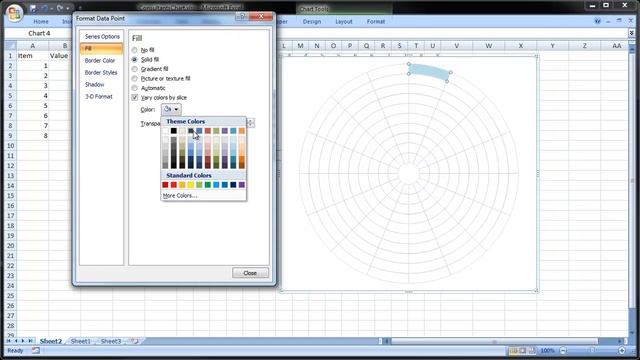Viewport: 640px width, 360px height.
Task: Go to first sheet navigation arrow
Action: pyautogui.click(x=9, y=341)
